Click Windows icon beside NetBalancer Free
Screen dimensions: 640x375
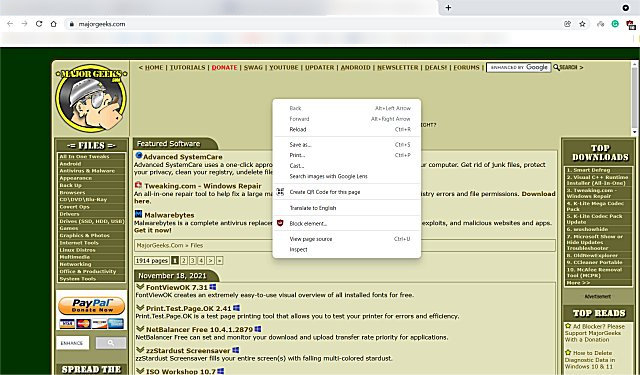(x=258, y=329)
